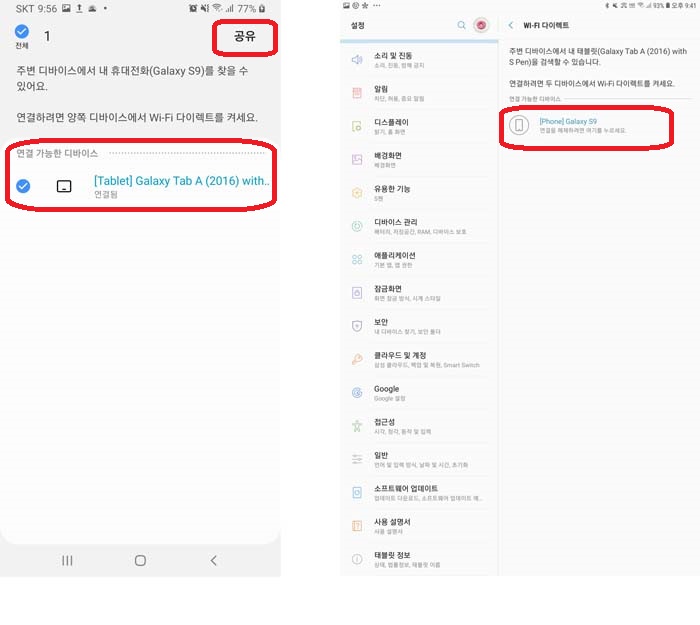Tap the SKT 9:56 status bar time
700x625 pixels.
click(x=36, y=8)
